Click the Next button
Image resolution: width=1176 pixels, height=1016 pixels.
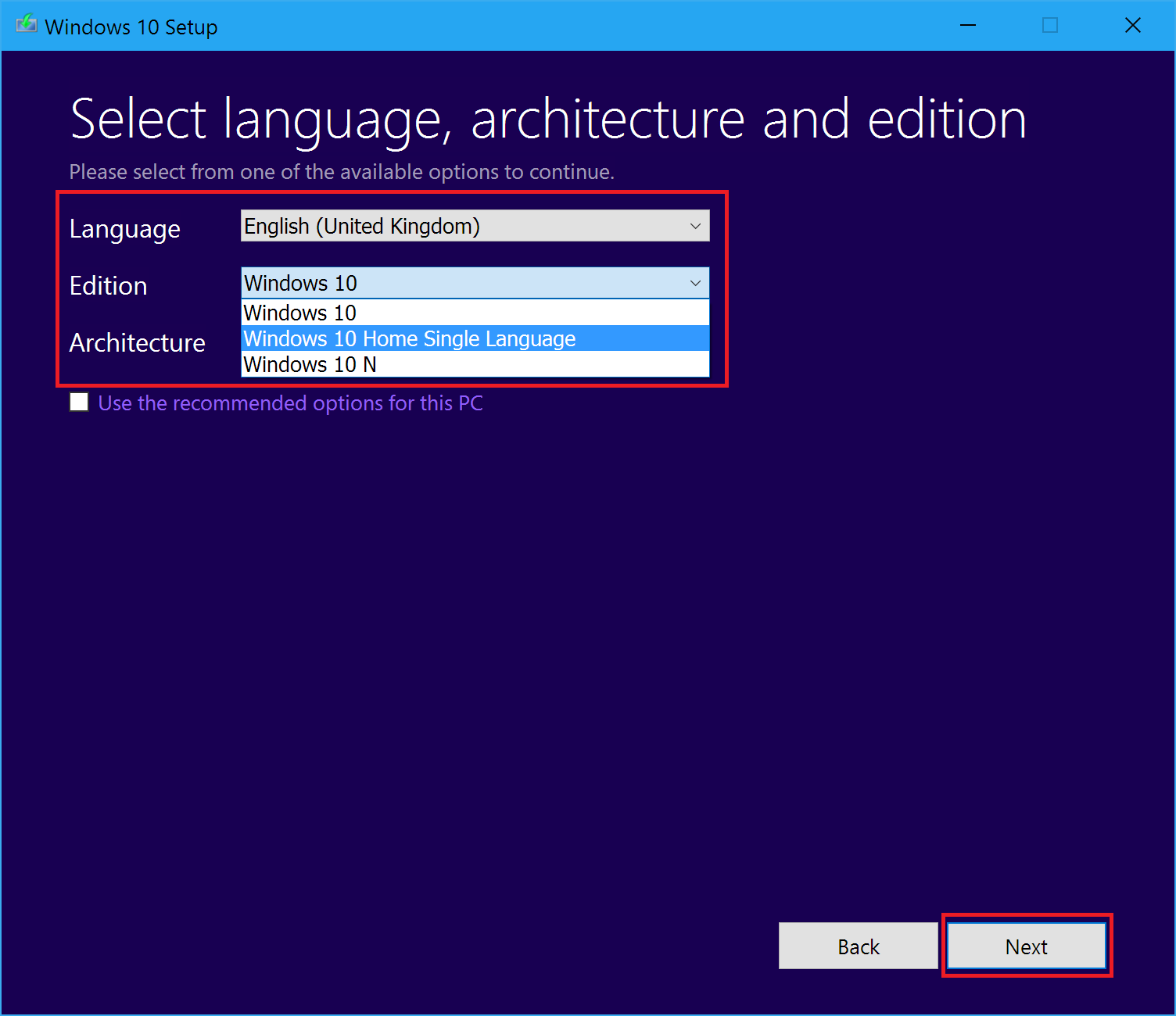1027,946
